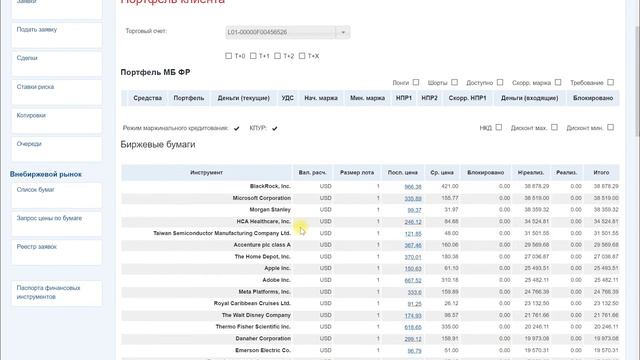
Task: Toggle the НКД checkbox
Action: click(499, 127)
